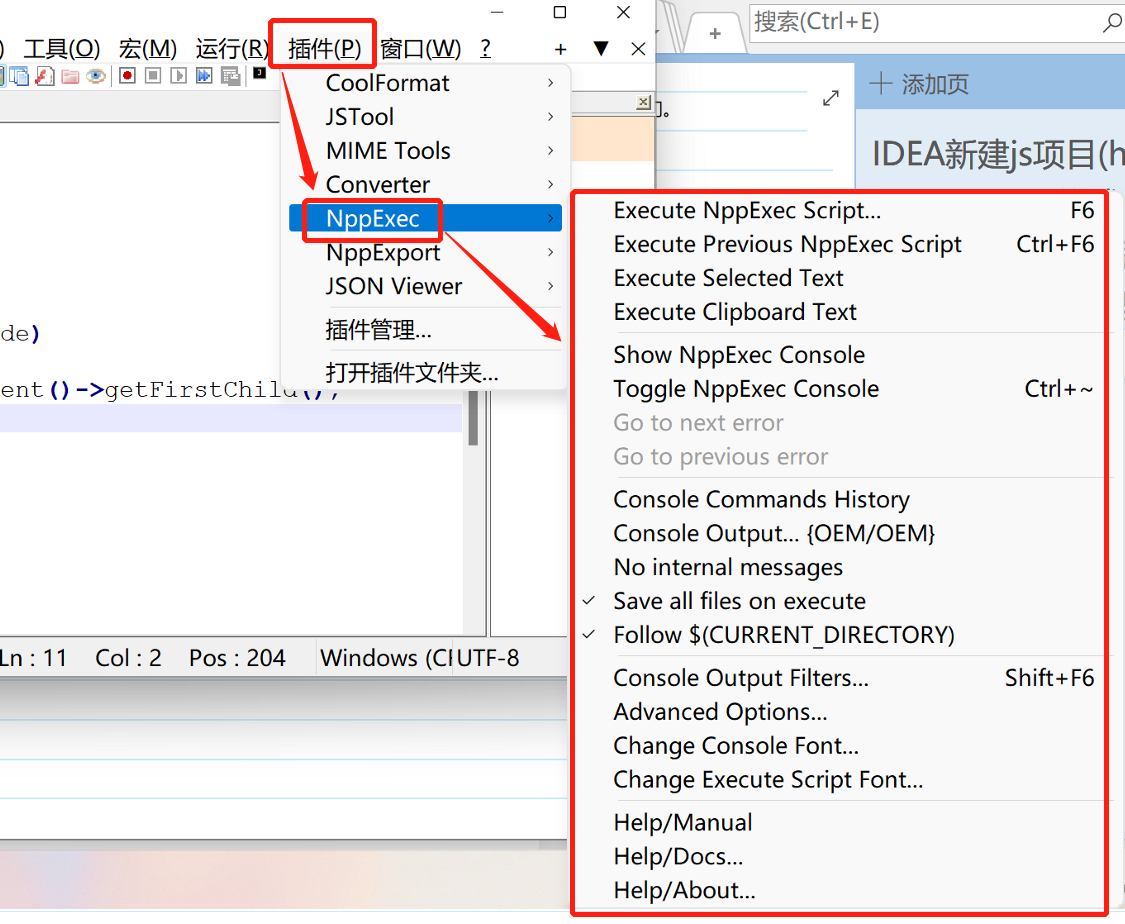The height and width of the screenshot is (924, 1125).
Task: Expand NppExport submenu
Action: click(425, 252)
